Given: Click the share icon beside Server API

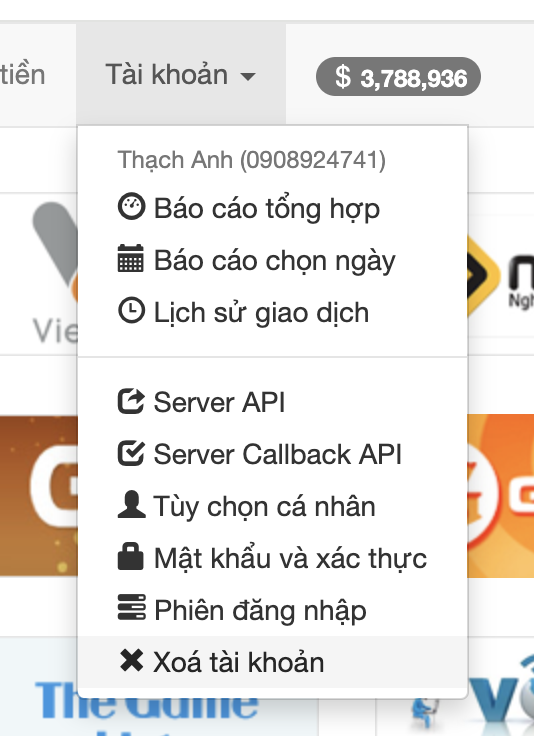Looking at the screenshot, I should tap(131, 401).
